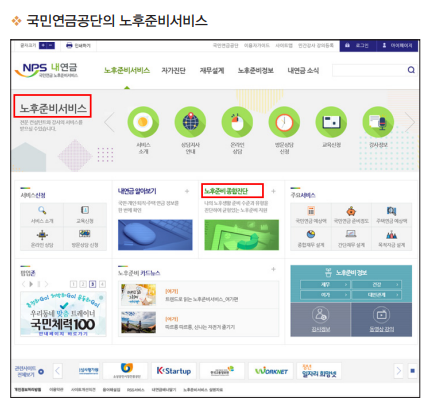This screenshot has width=433, height=411.
Task: Click the 국민연금공단 top link
Action: pos(226,45)
